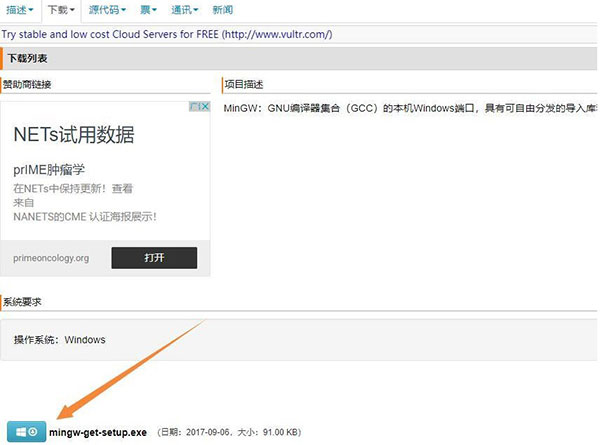Viewport: 600px width, 445px height.
Task: Click the prIME肿瘤学 ad subtitle
Action: [49, 170]
